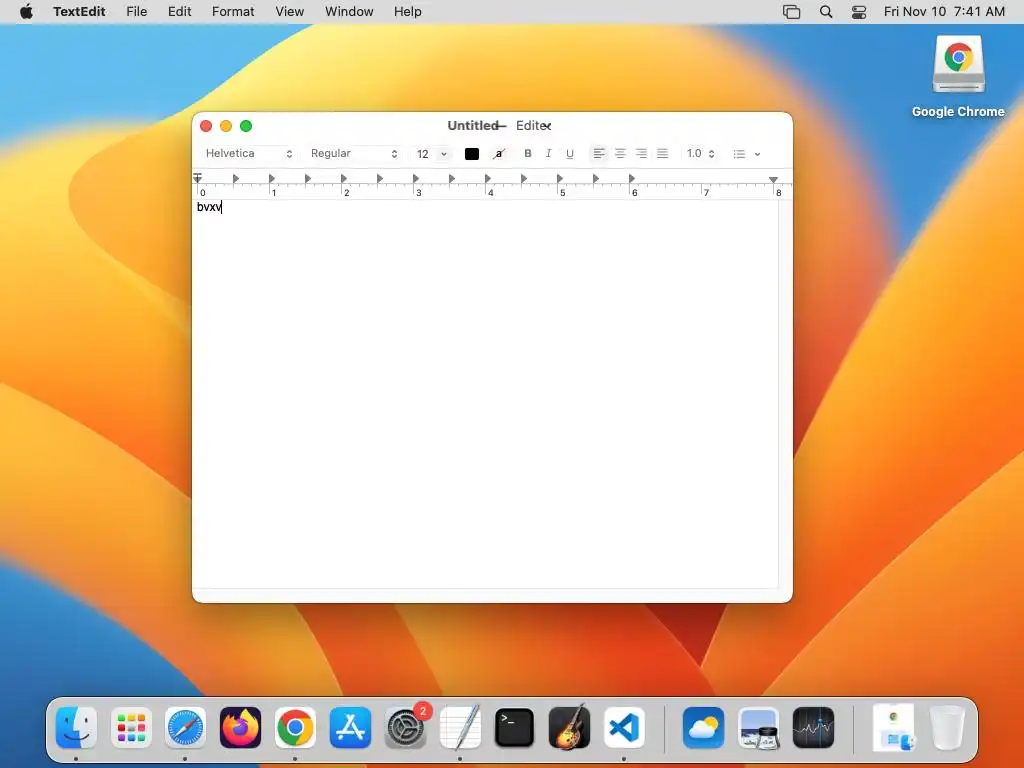The height and width of the screenshot is (768, 1024).
Task: Open the Apple menu
Action: [26, 12]
